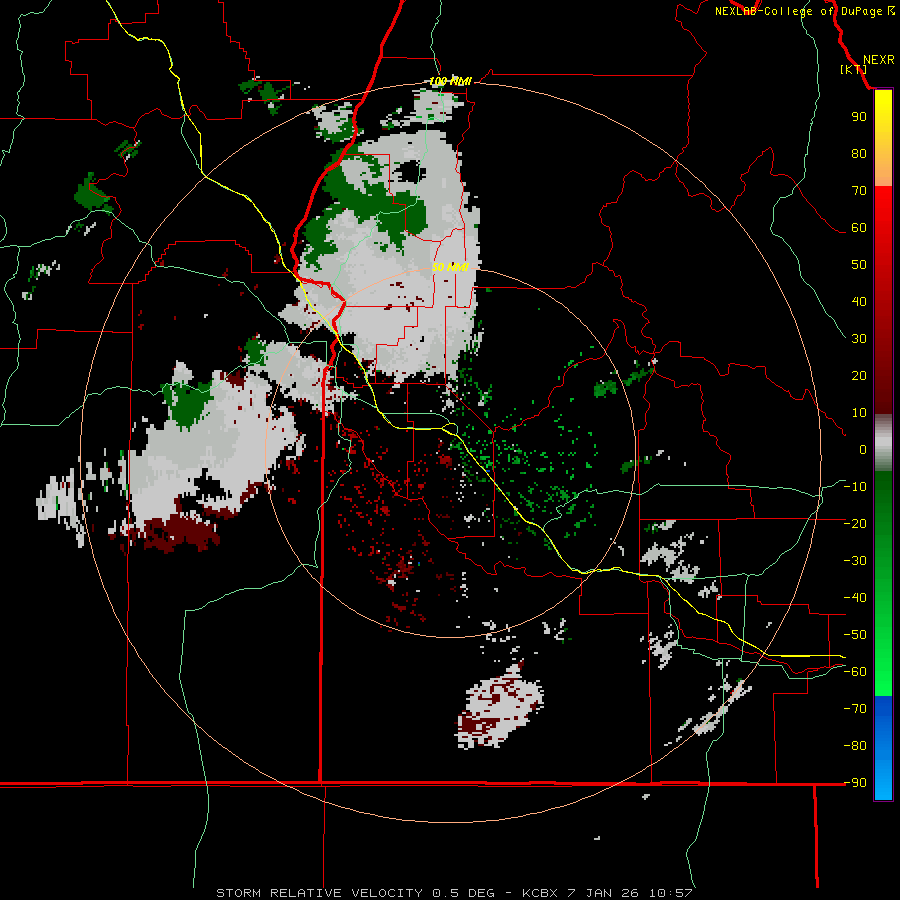Click the 0 knot scale value
900x900 pixels.
click(863, 449)
